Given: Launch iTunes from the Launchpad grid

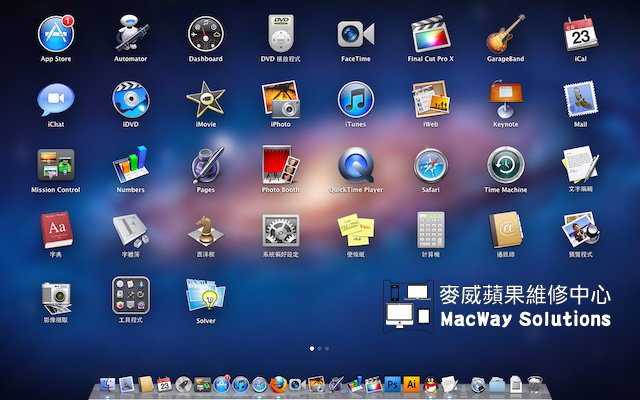Looking at the screenshot, I should click(356, 100).
